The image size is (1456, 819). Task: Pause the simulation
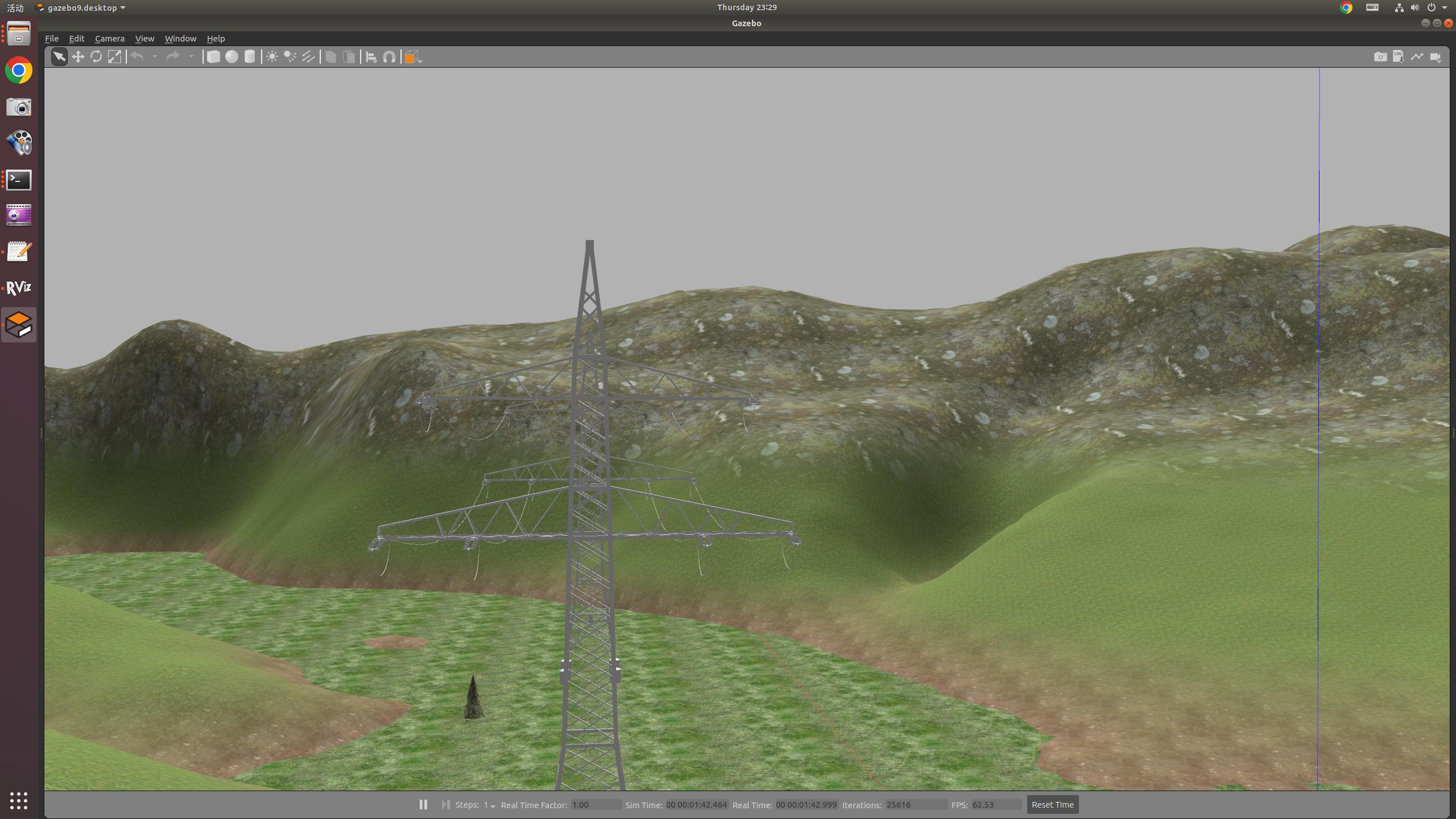click(423, 805)
